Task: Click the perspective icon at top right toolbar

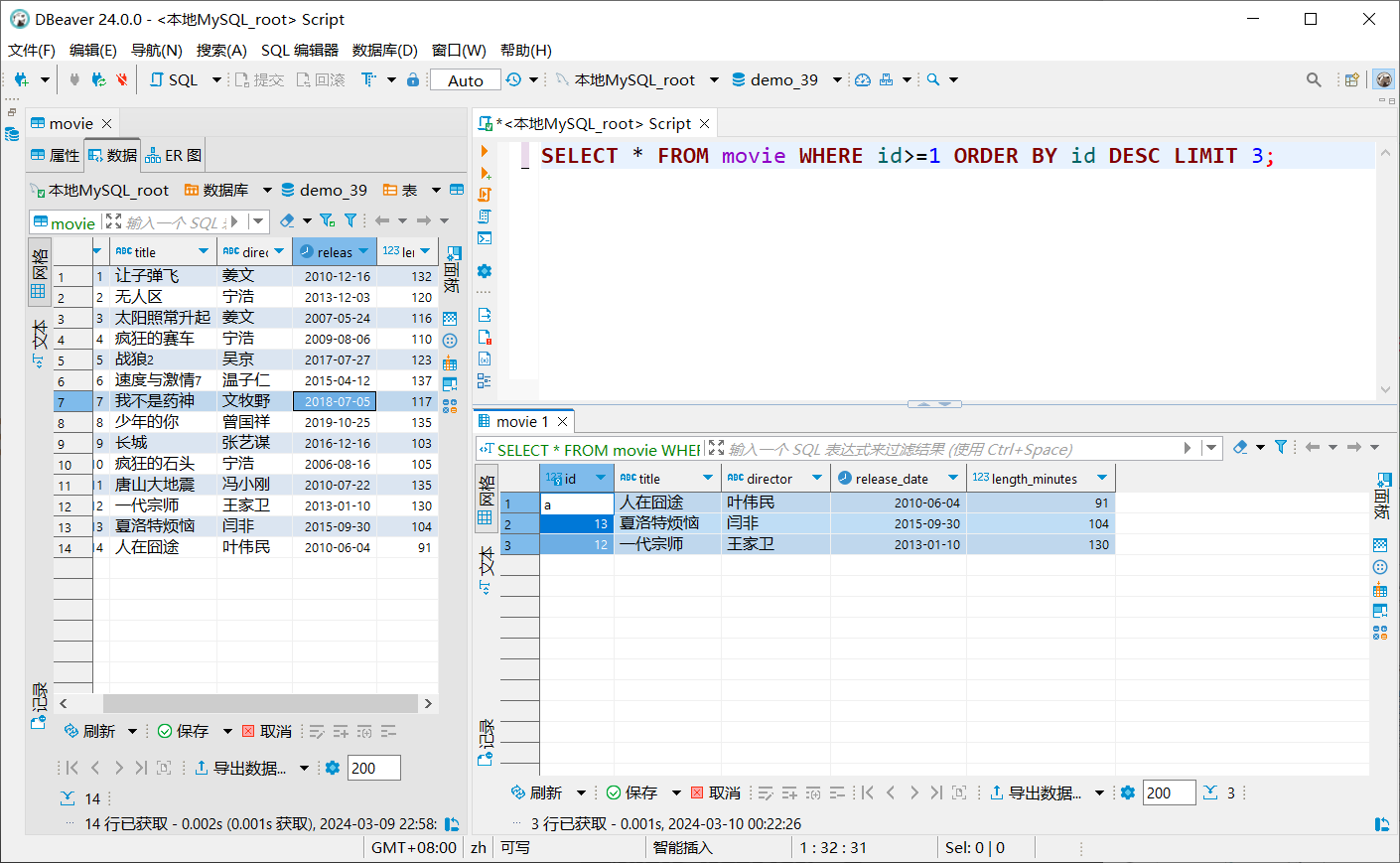Action: (1351, 79)
